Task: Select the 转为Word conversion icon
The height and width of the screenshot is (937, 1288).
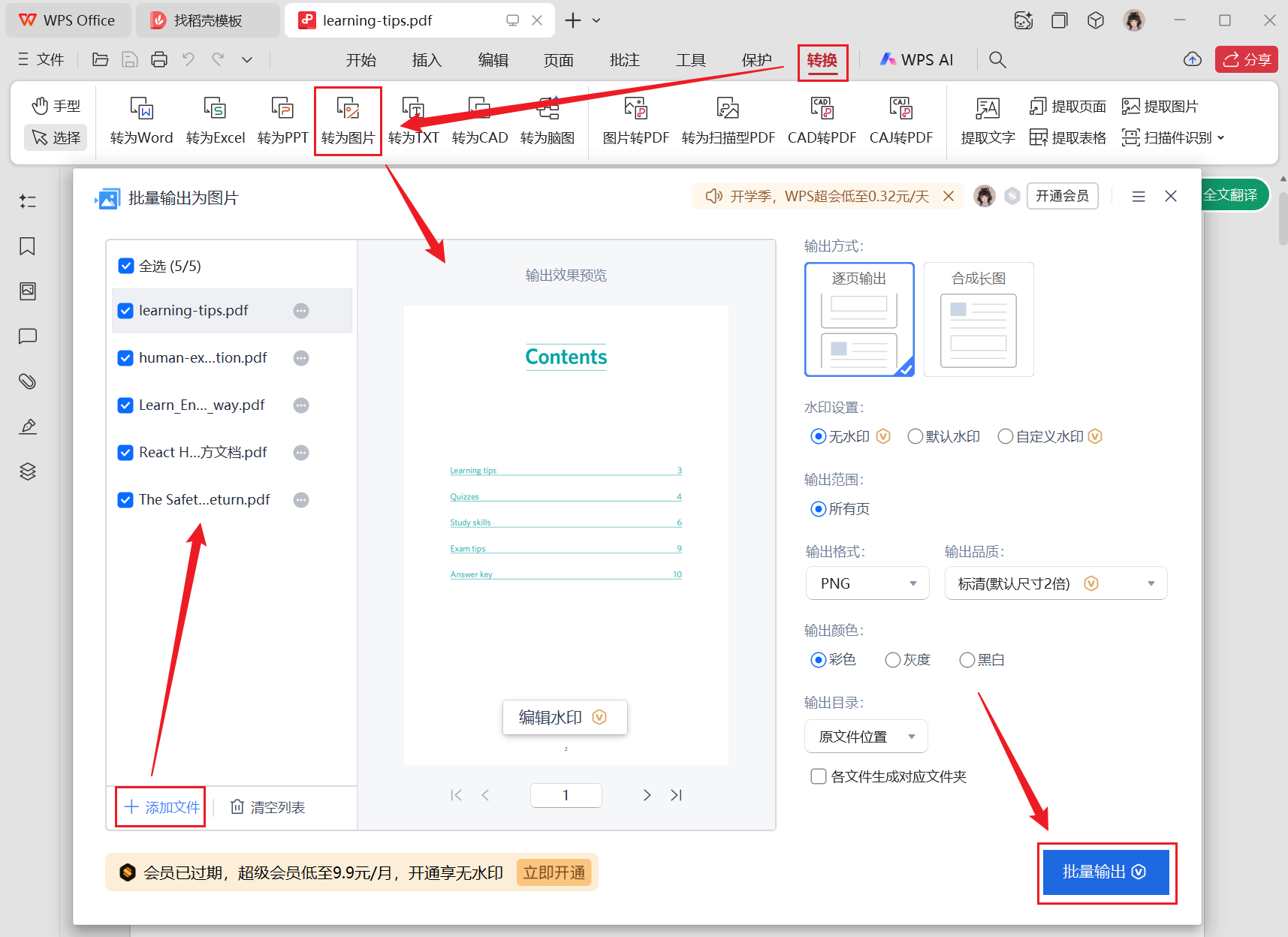Action: [x=140, y=120]
